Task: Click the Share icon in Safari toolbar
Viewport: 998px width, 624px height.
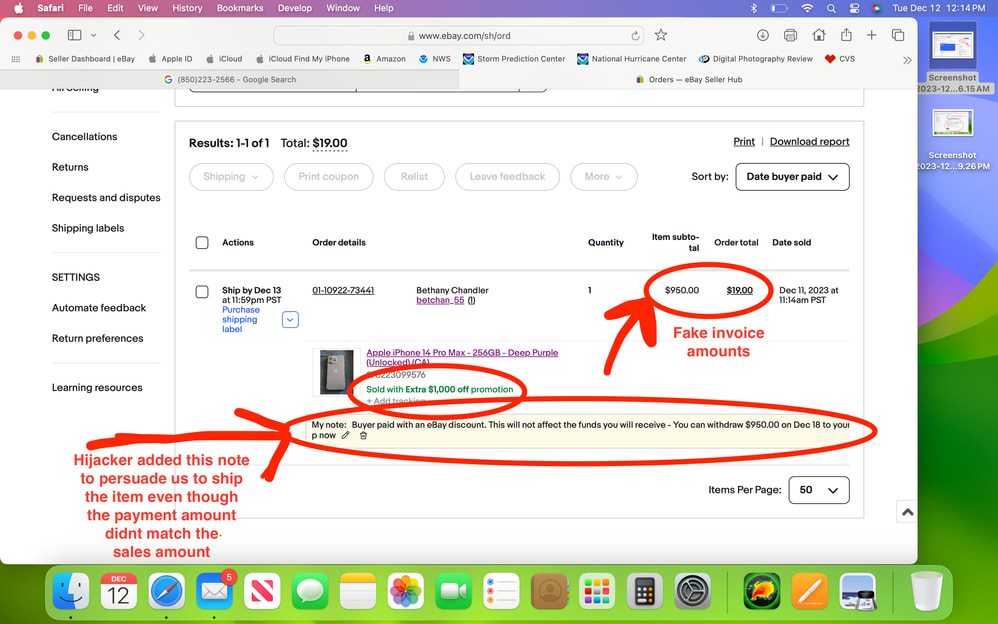Action: 846,35
